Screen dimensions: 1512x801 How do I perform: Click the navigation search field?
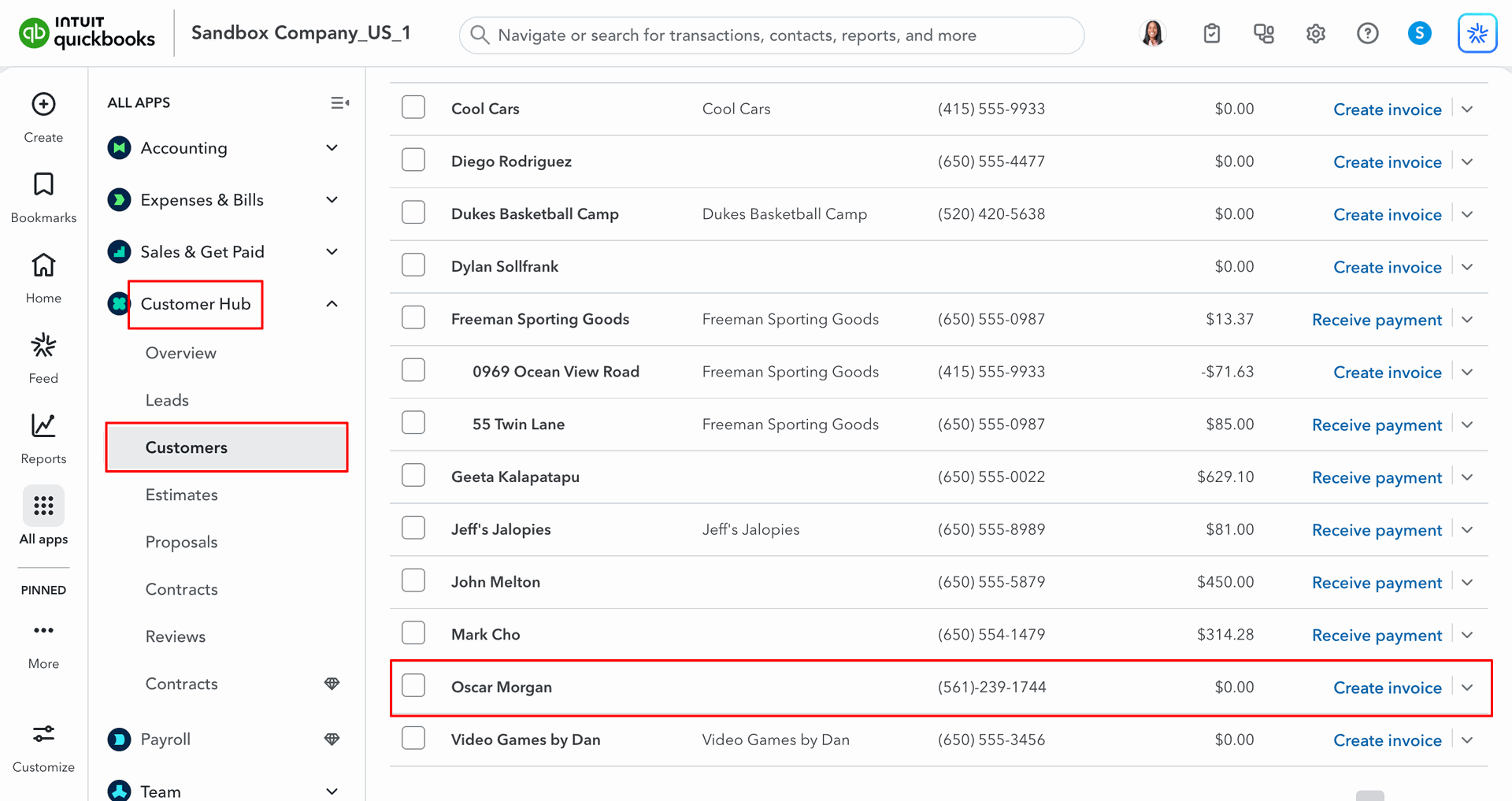(772, 35)
